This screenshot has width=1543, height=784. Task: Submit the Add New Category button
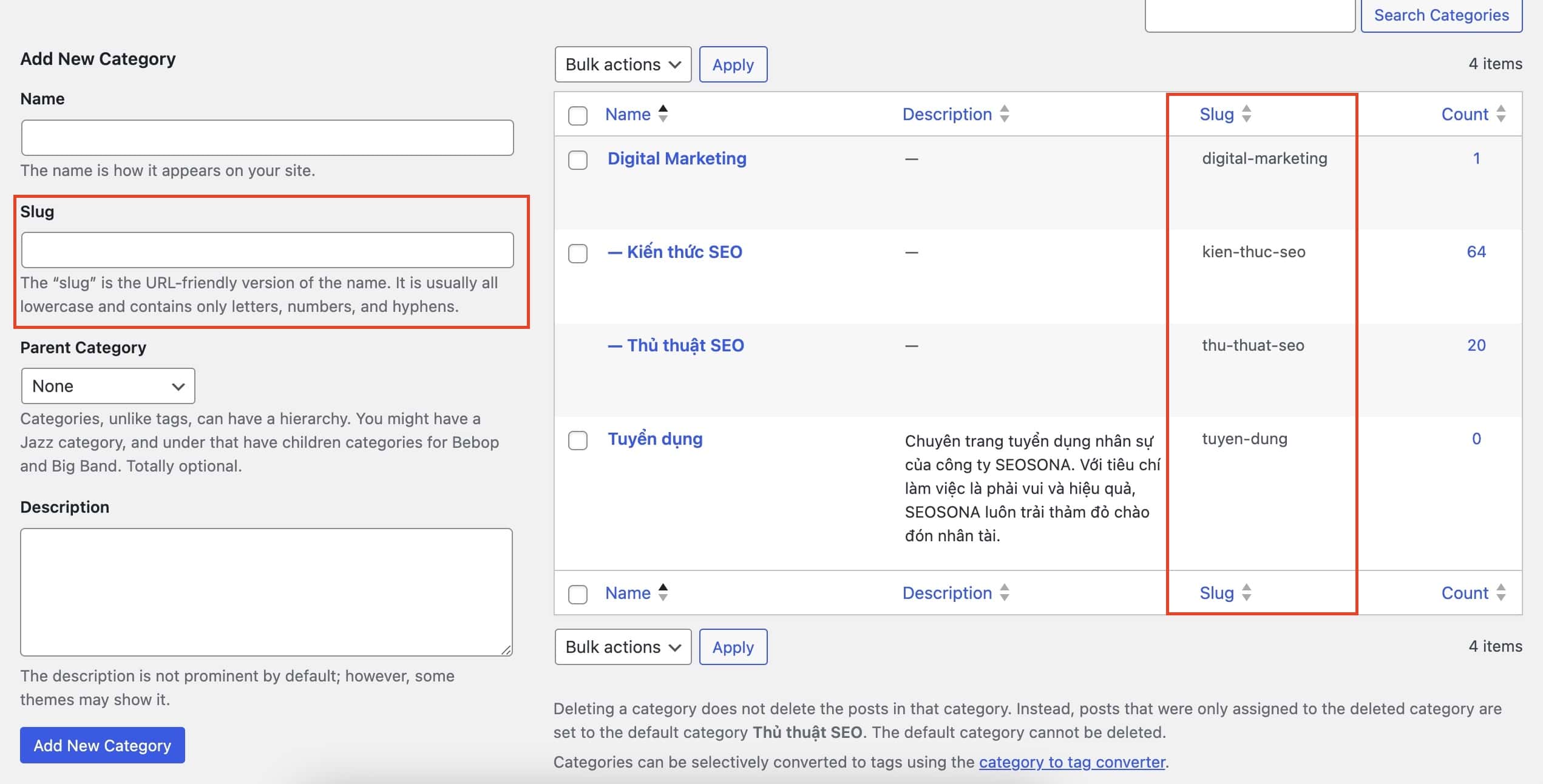click(103, 745)
